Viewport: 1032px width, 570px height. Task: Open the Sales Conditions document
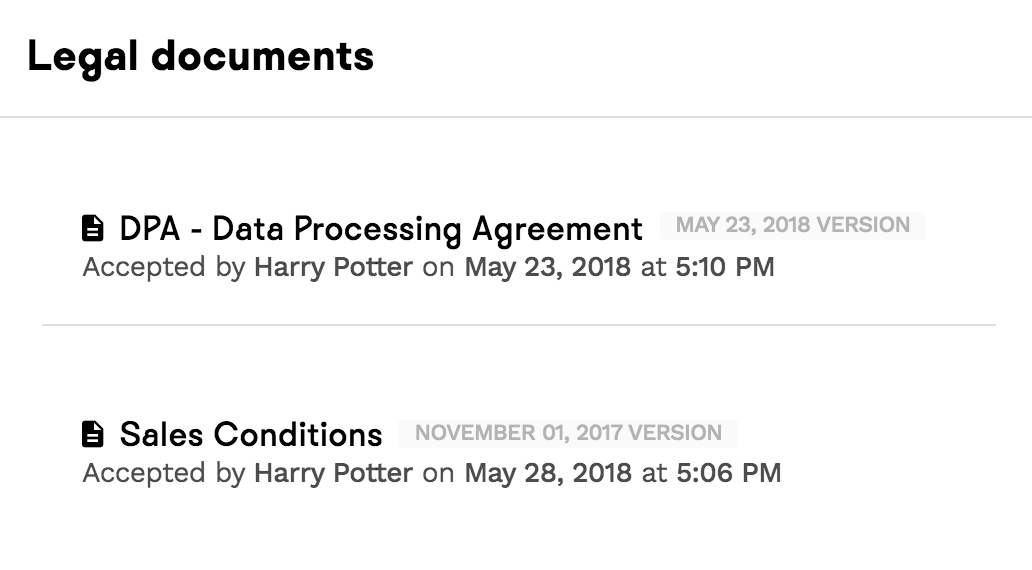pos(251,434)
